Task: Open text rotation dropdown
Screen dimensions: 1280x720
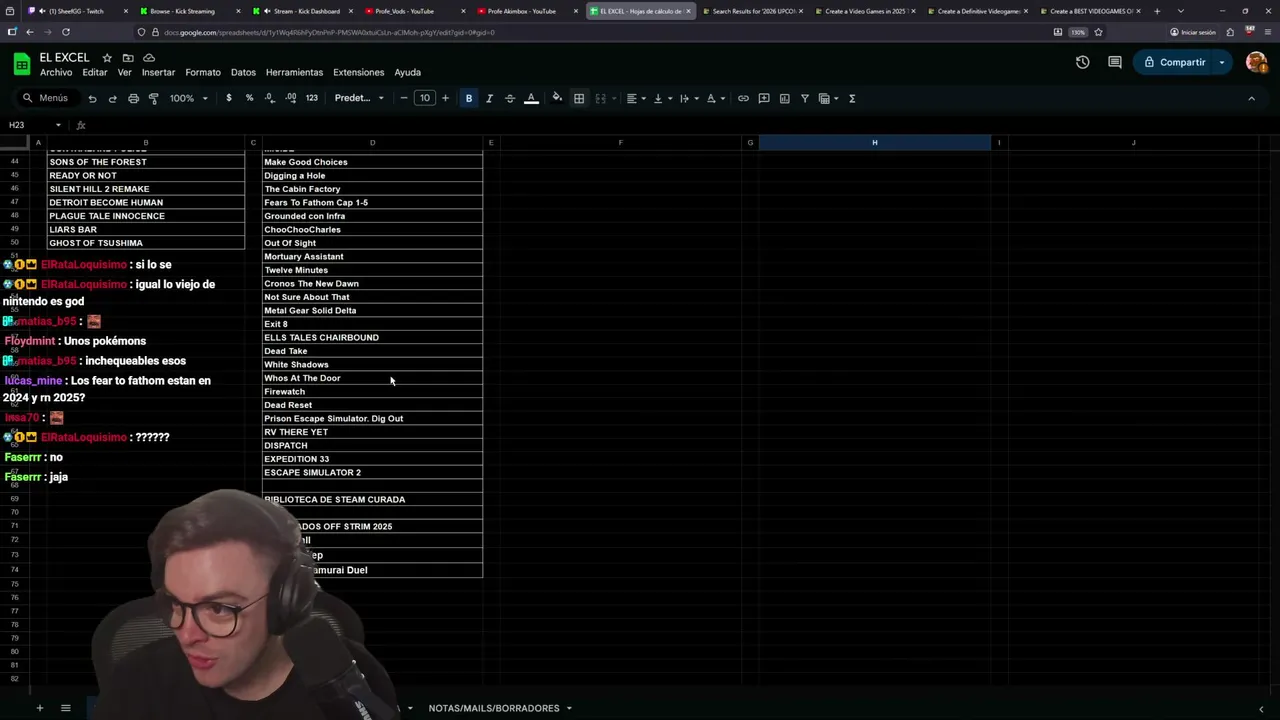Action: tap(716, 98)
